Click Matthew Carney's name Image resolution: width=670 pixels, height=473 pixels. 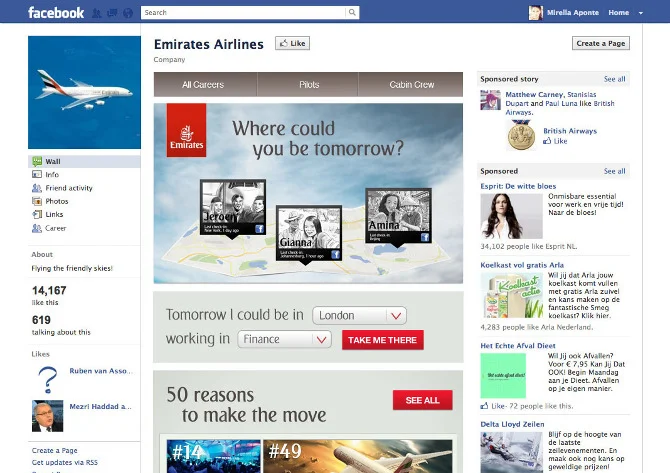point(534,94)
